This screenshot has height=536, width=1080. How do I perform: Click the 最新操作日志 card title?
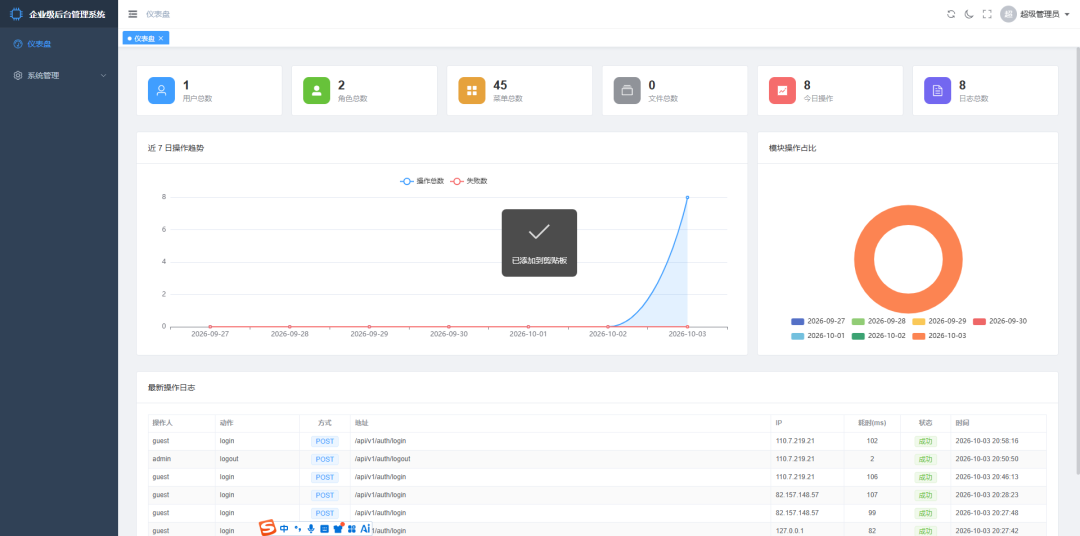[x=172, y=388]
